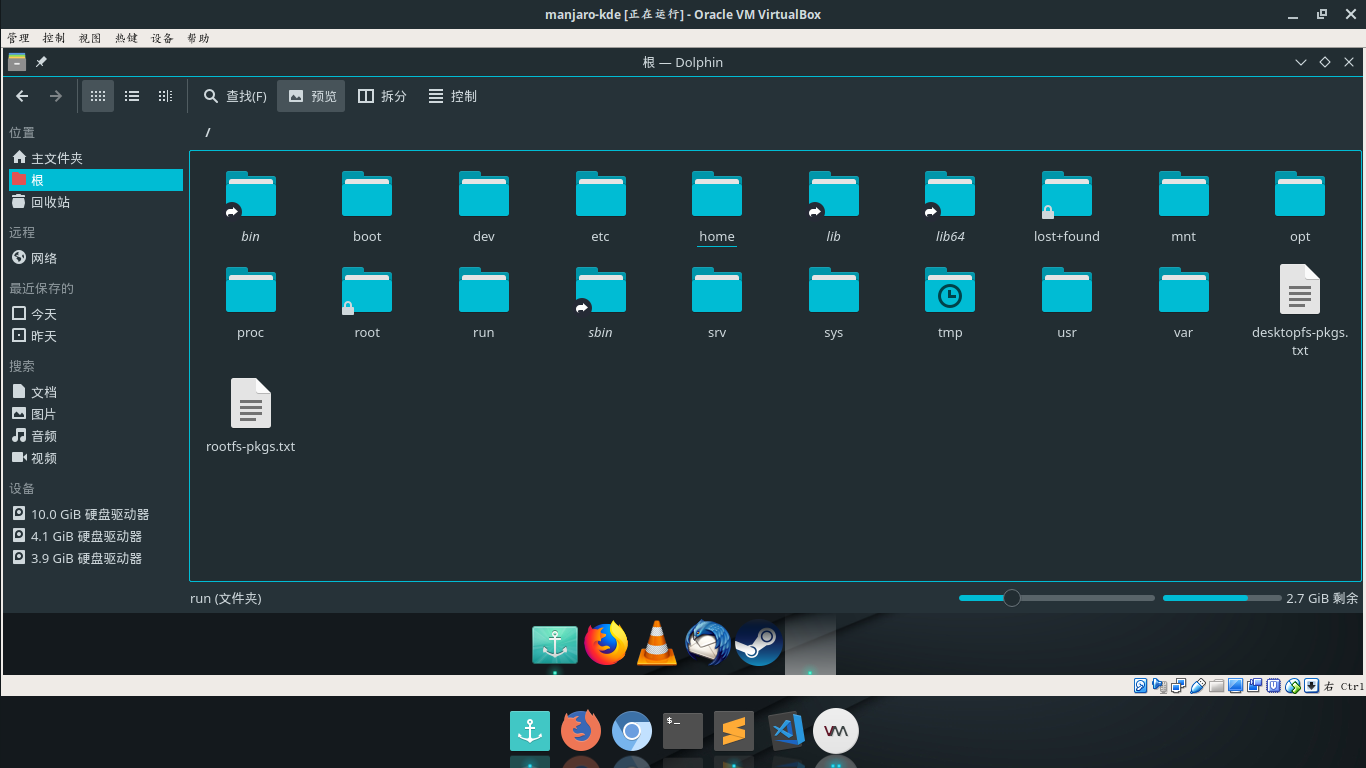Launch Thunderbird from the guest dock
This screenshot has height=768, width=1366.
pyautogui.click(x=708, y=644)
